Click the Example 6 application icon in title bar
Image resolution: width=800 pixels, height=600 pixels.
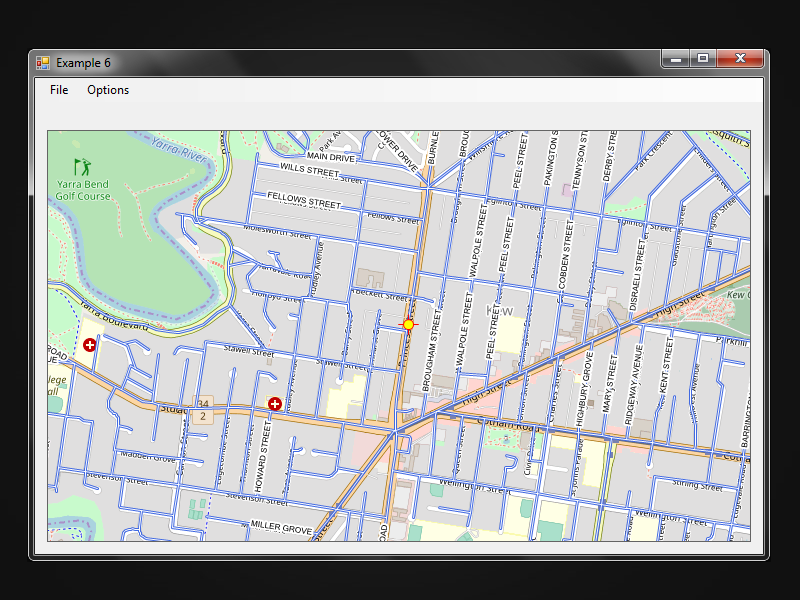43,63
